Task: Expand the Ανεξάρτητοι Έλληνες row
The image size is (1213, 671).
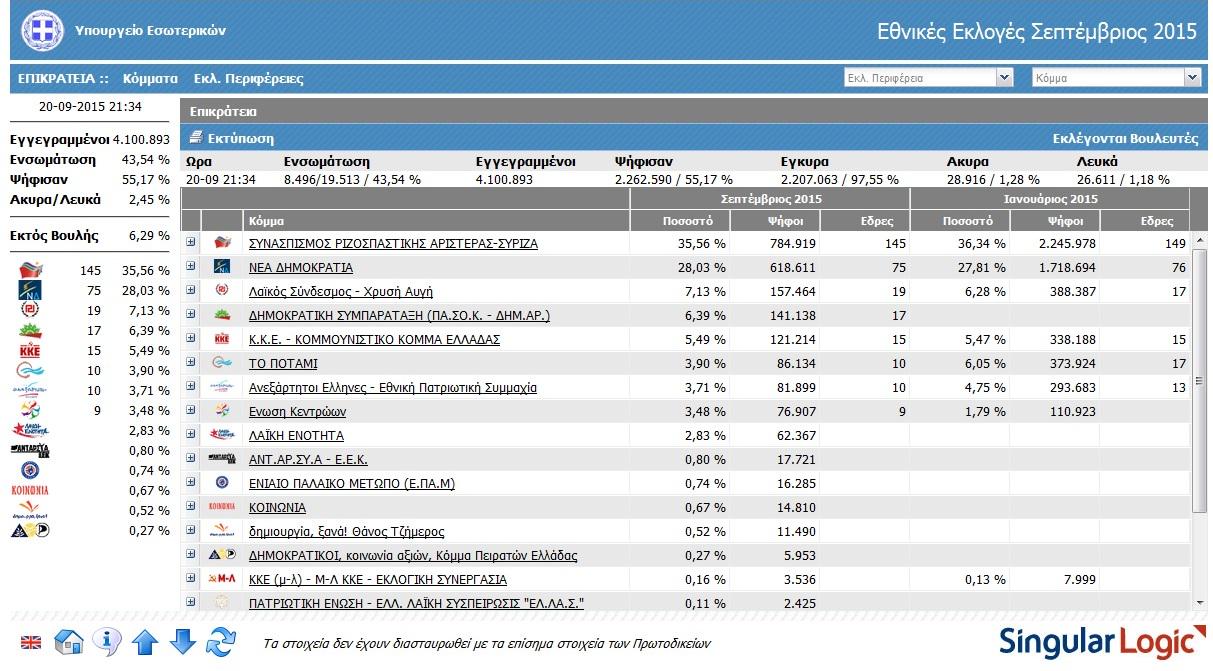Action: pyautogui.click(x=190, y=386)
